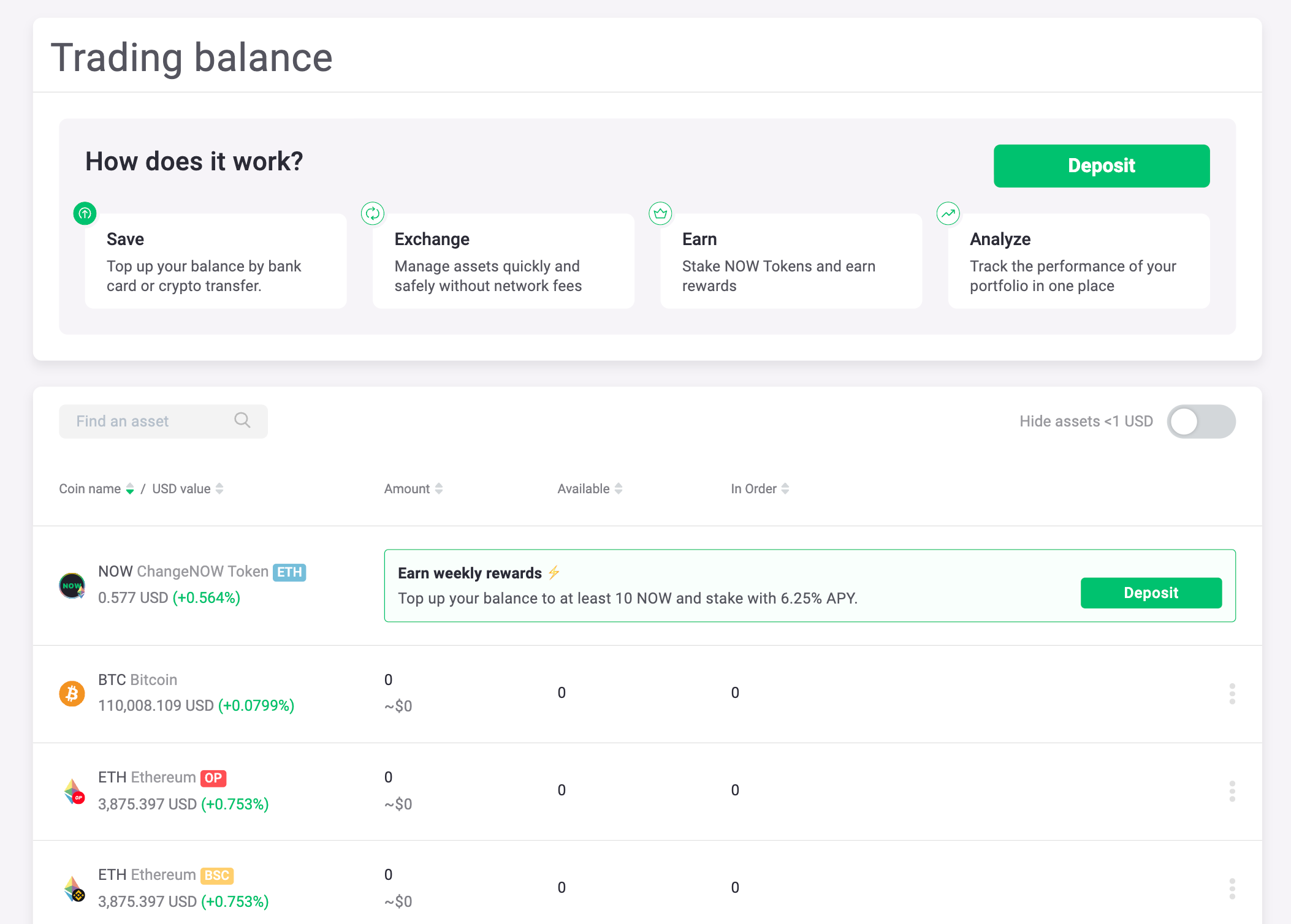The height and width of the screenshot is (924, 1291).
Task: Click the Save bank card top-up icon
Action: (x=85, y=213)
